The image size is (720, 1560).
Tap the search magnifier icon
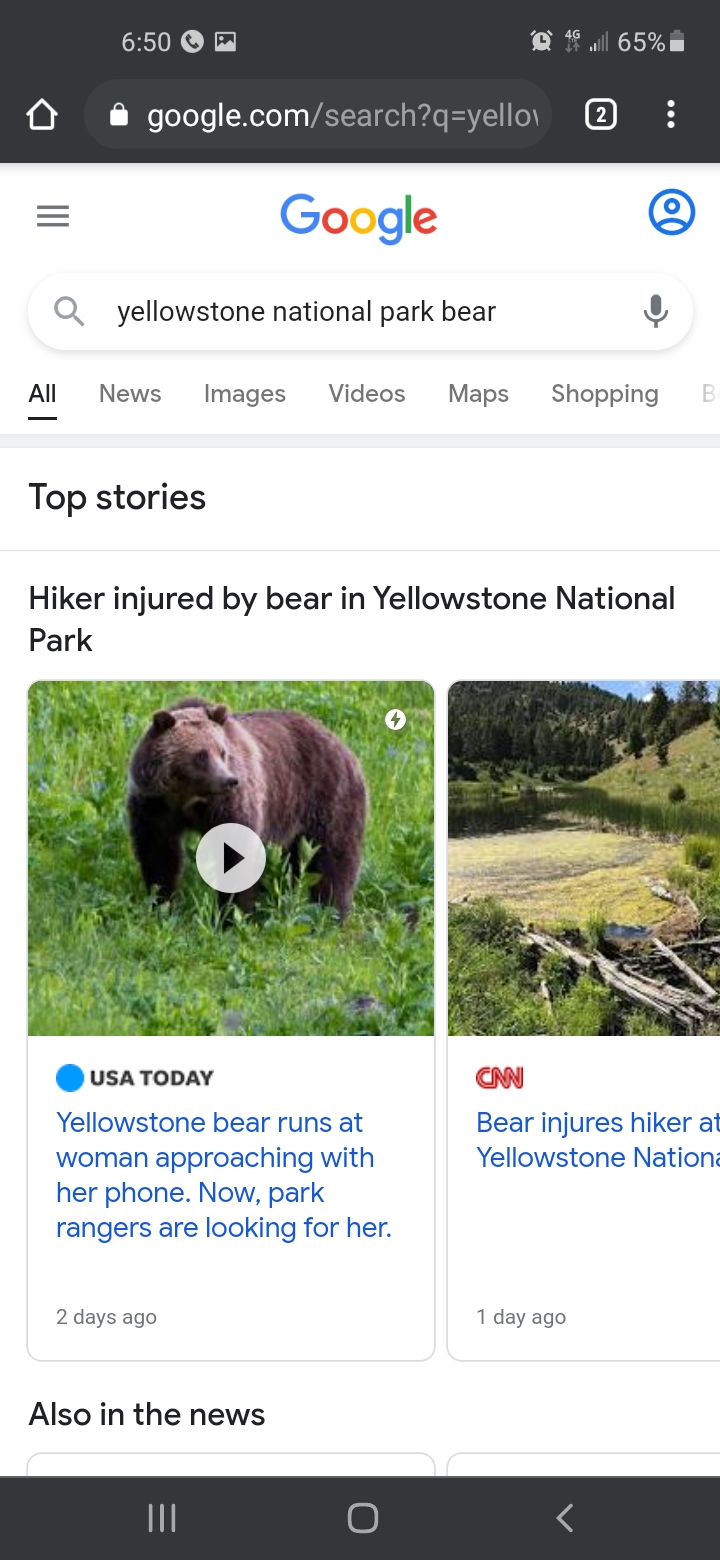[x=69, y=312]
